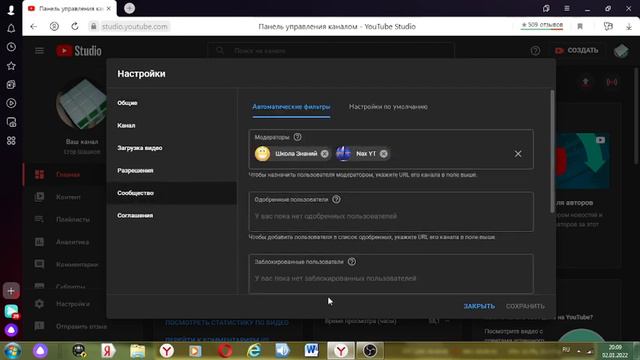The image size is (640, 360).
Task: Open help icon next to Одобренные пользователи
Action: 336,199
